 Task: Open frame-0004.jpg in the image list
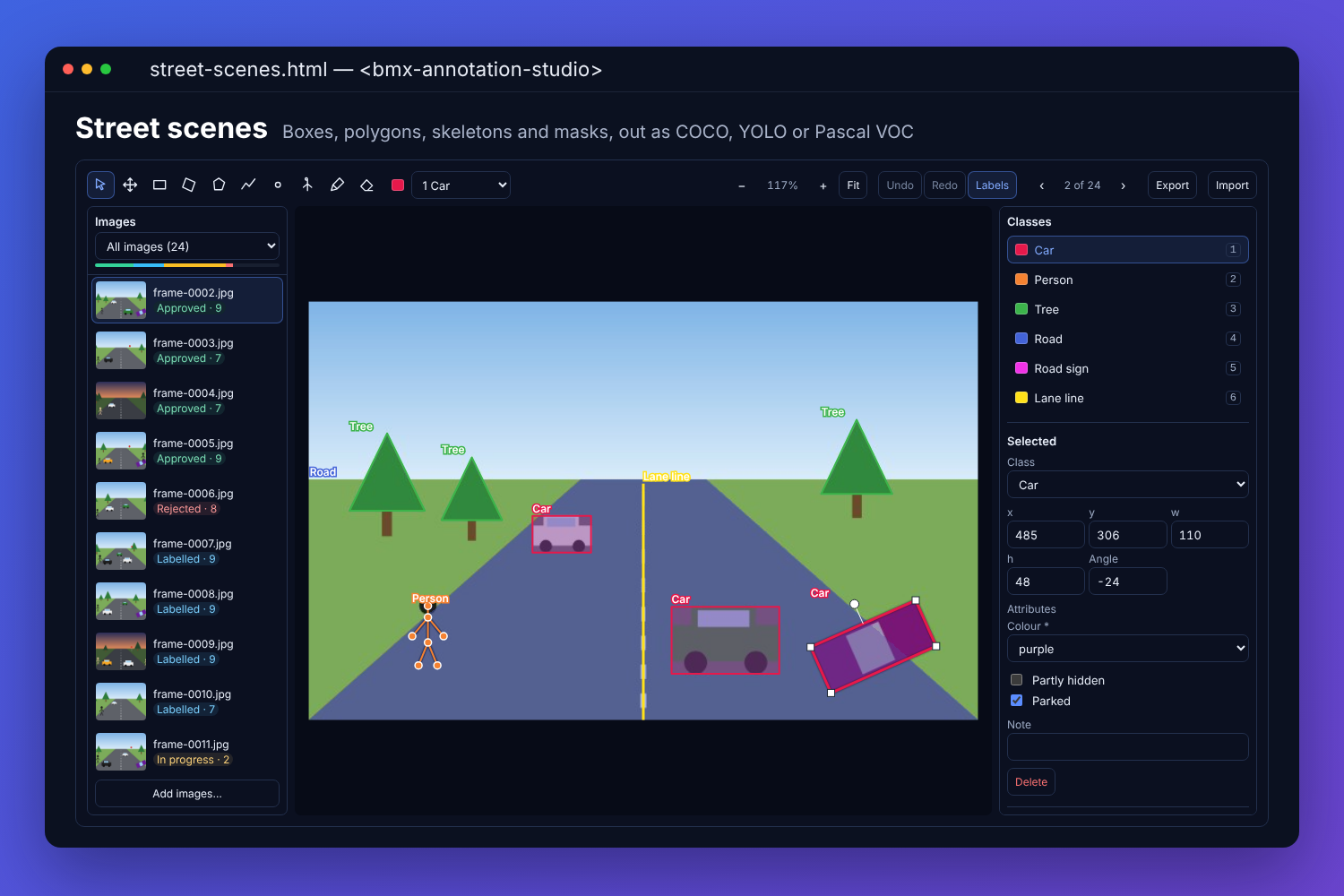(x=187, y=401)
